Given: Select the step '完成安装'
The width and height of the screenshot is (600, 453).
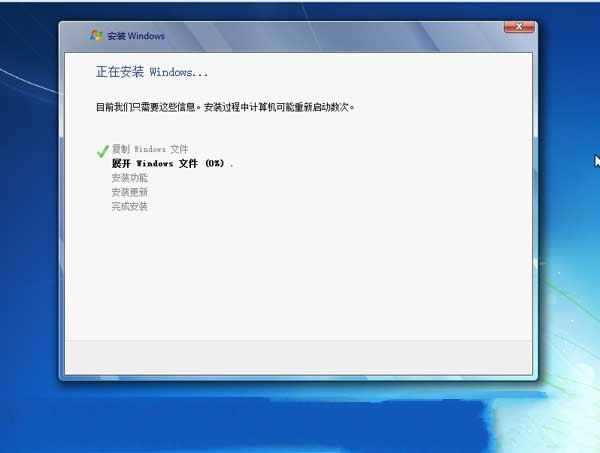Looking at the screenshot, I should (x=129, y=207).
